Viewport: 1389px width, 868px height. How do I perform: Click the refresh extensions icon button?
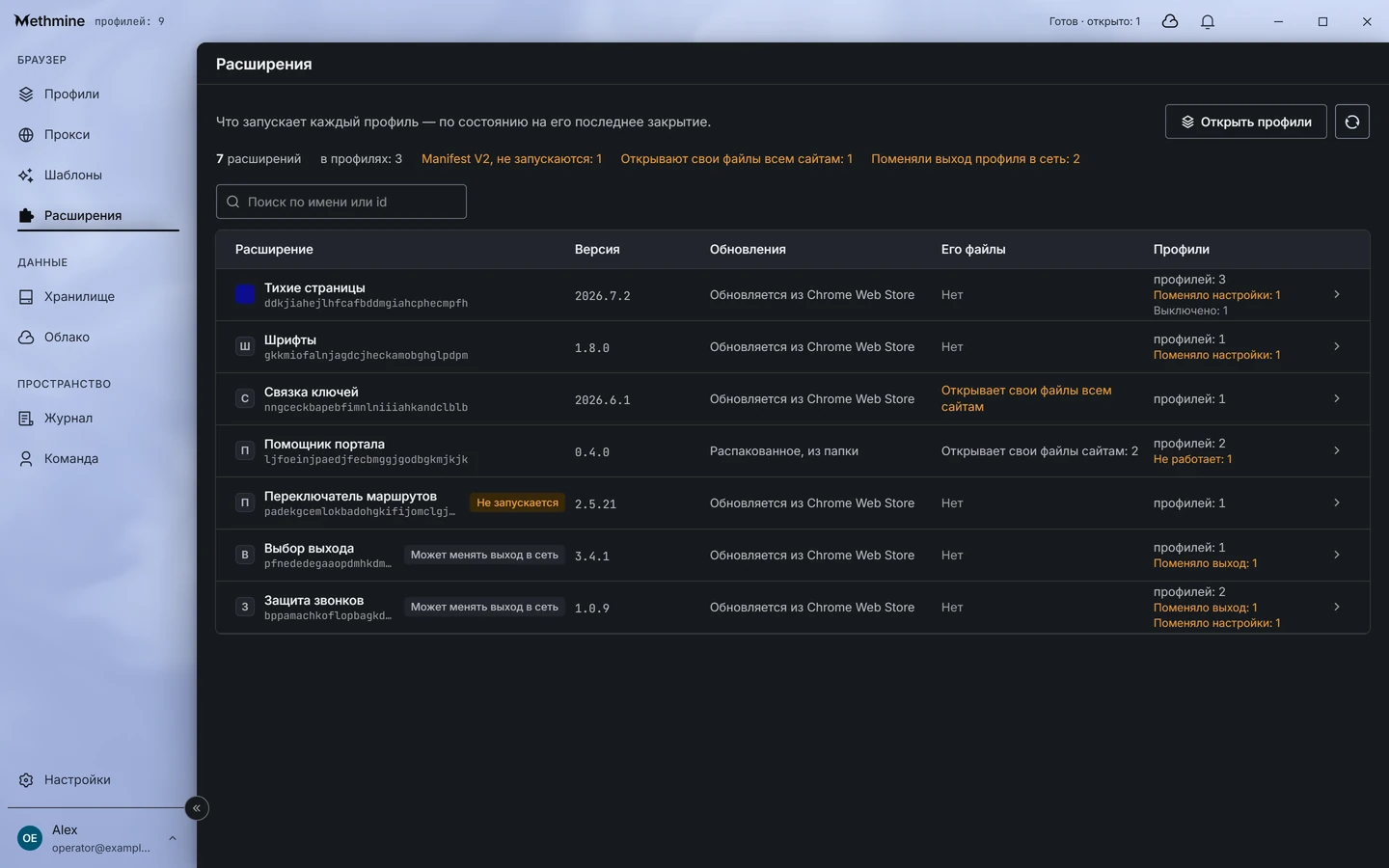[x=1352, y=122]
